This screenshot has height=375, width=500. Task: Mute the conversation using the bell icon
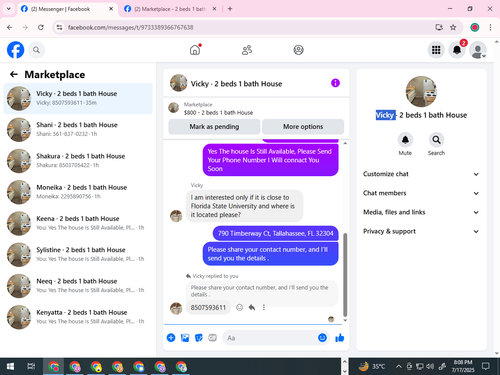pyautogui.click(x=405, y=140)
